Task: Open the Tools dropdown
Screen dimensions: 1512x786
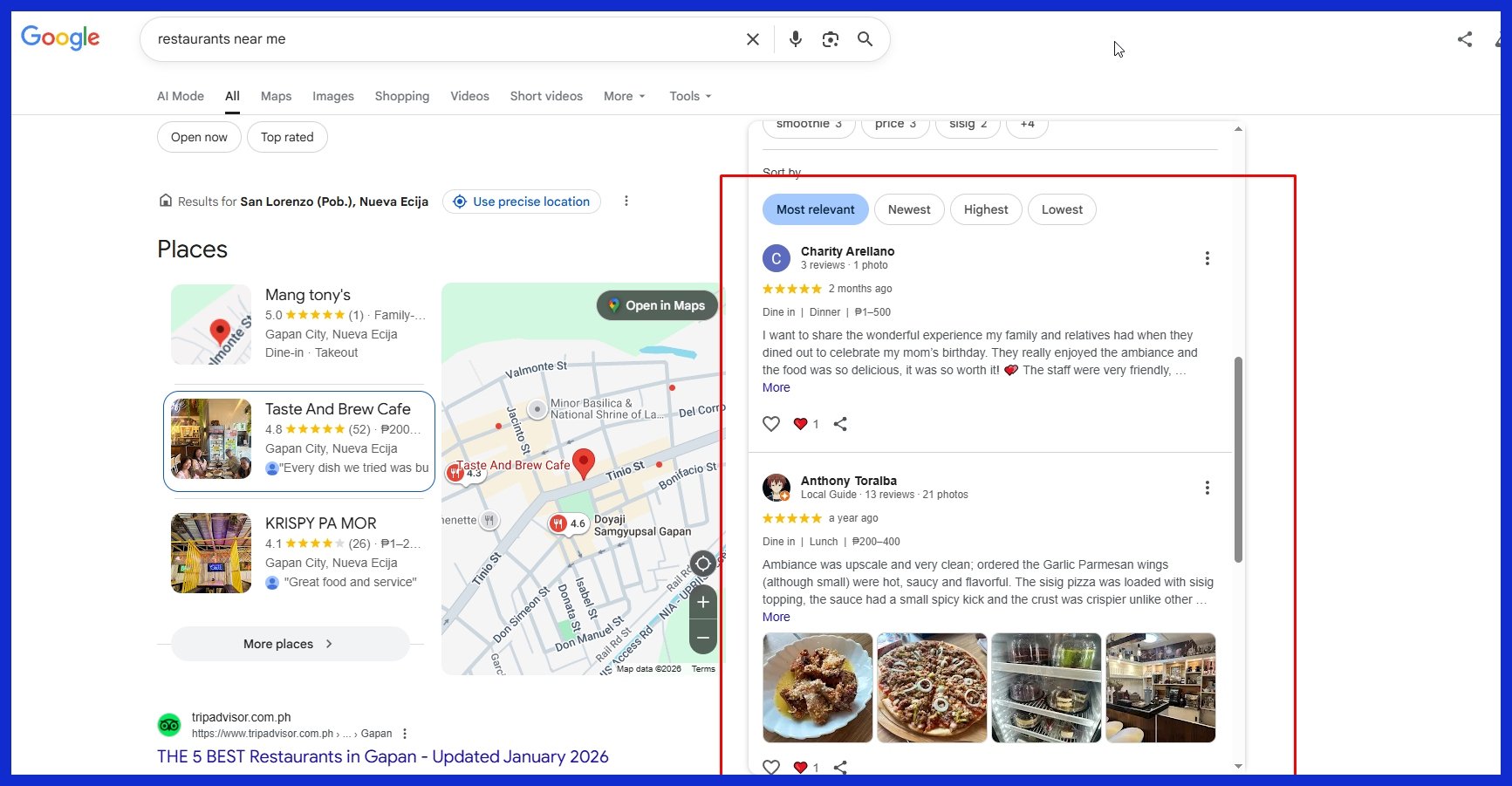Action: pos(689,96)
